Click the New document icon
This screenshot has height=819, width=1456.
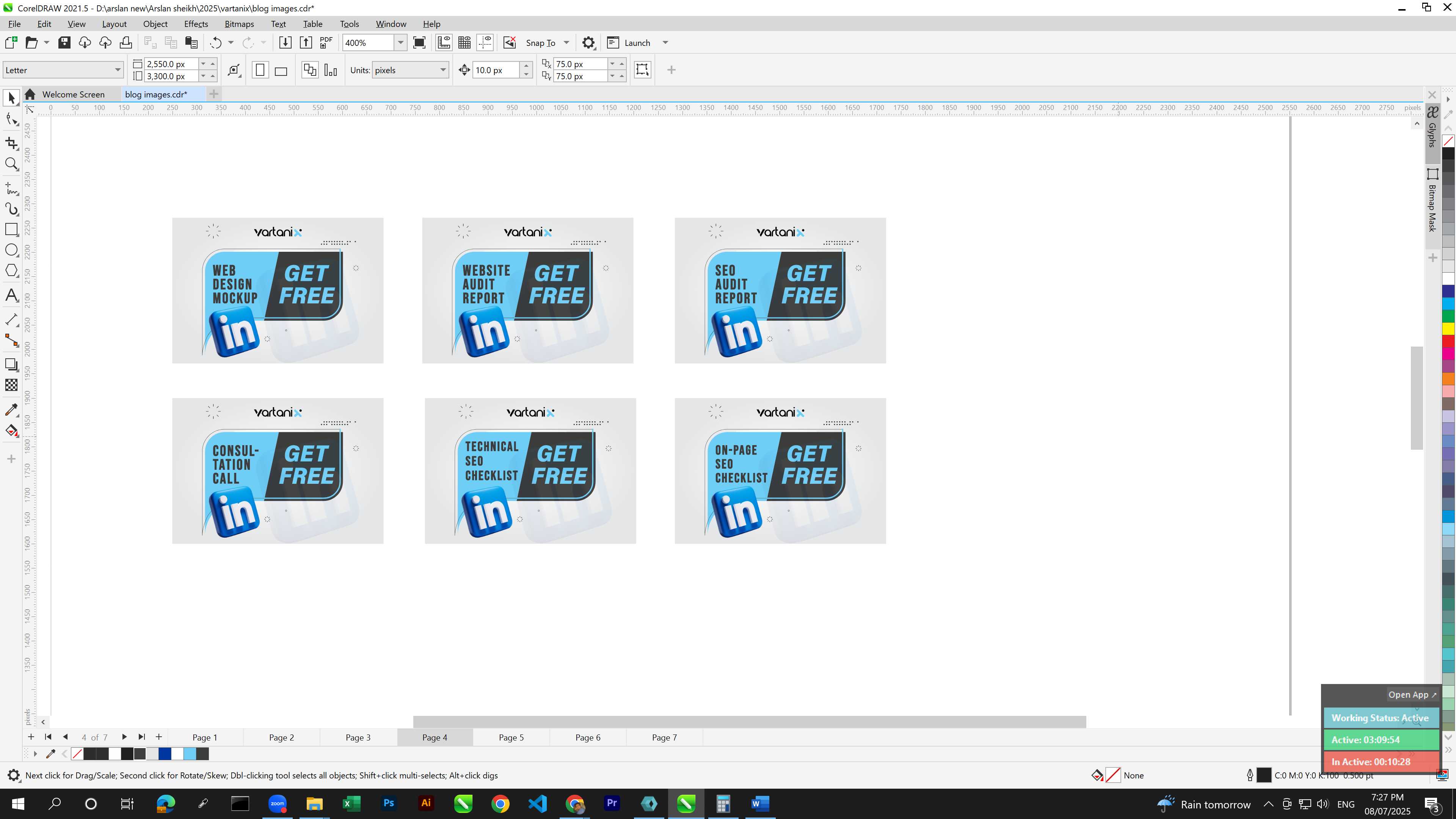(11, 42)
